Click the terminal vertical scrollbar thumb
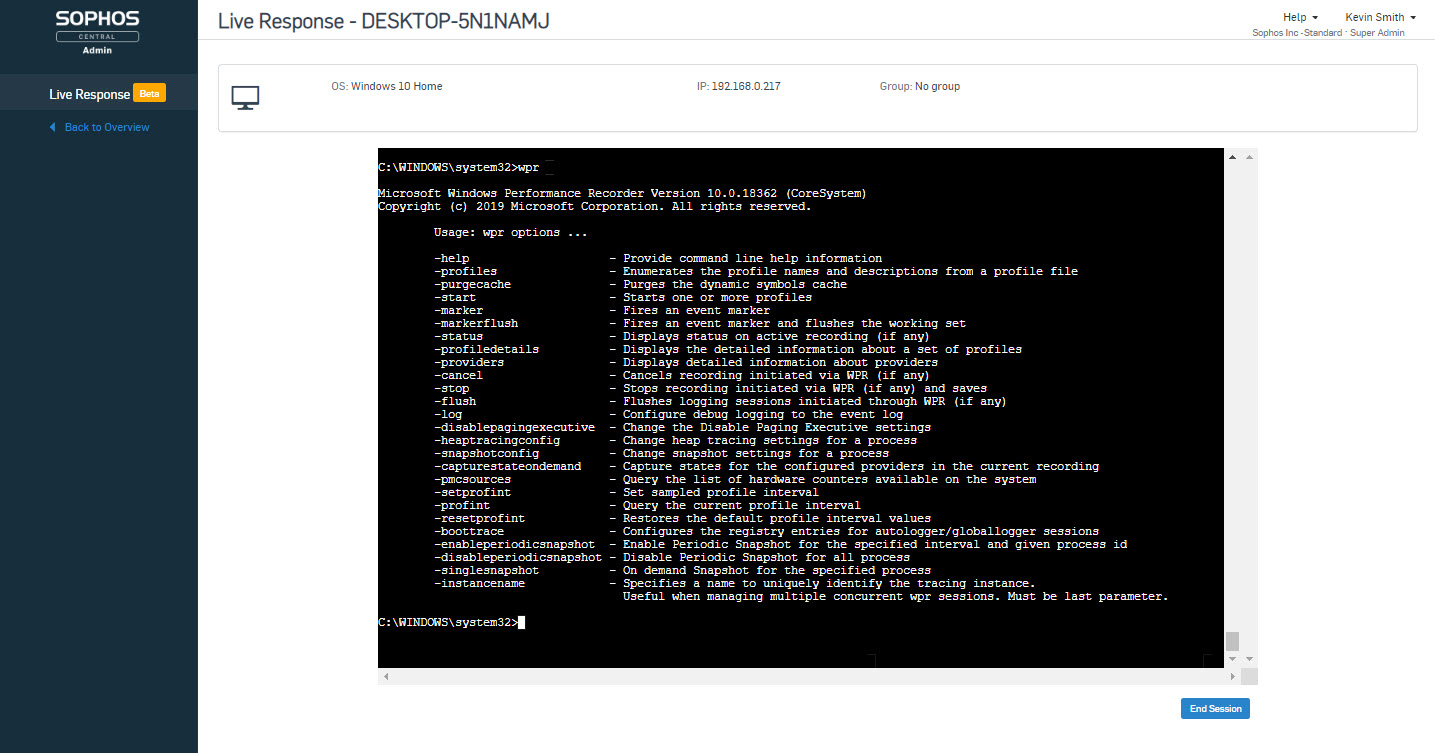Screen dimensions: 1435x753 point(1232,641)
